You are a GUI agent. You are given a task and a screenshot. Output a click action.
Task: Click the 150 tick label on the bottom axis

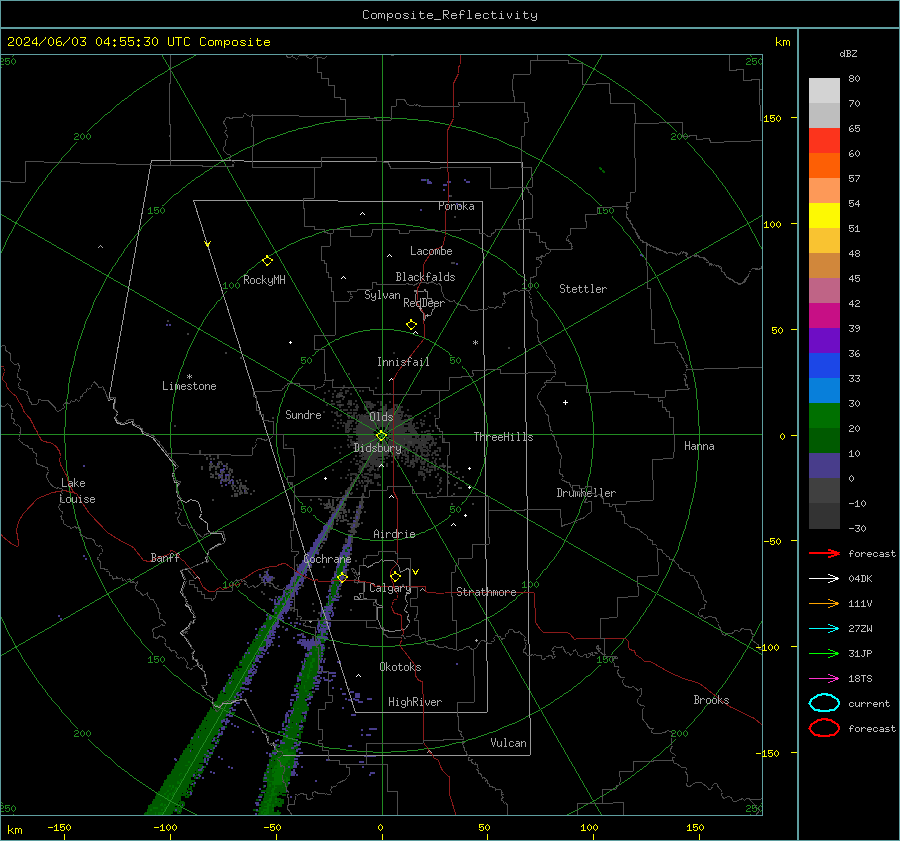[695, 828]
